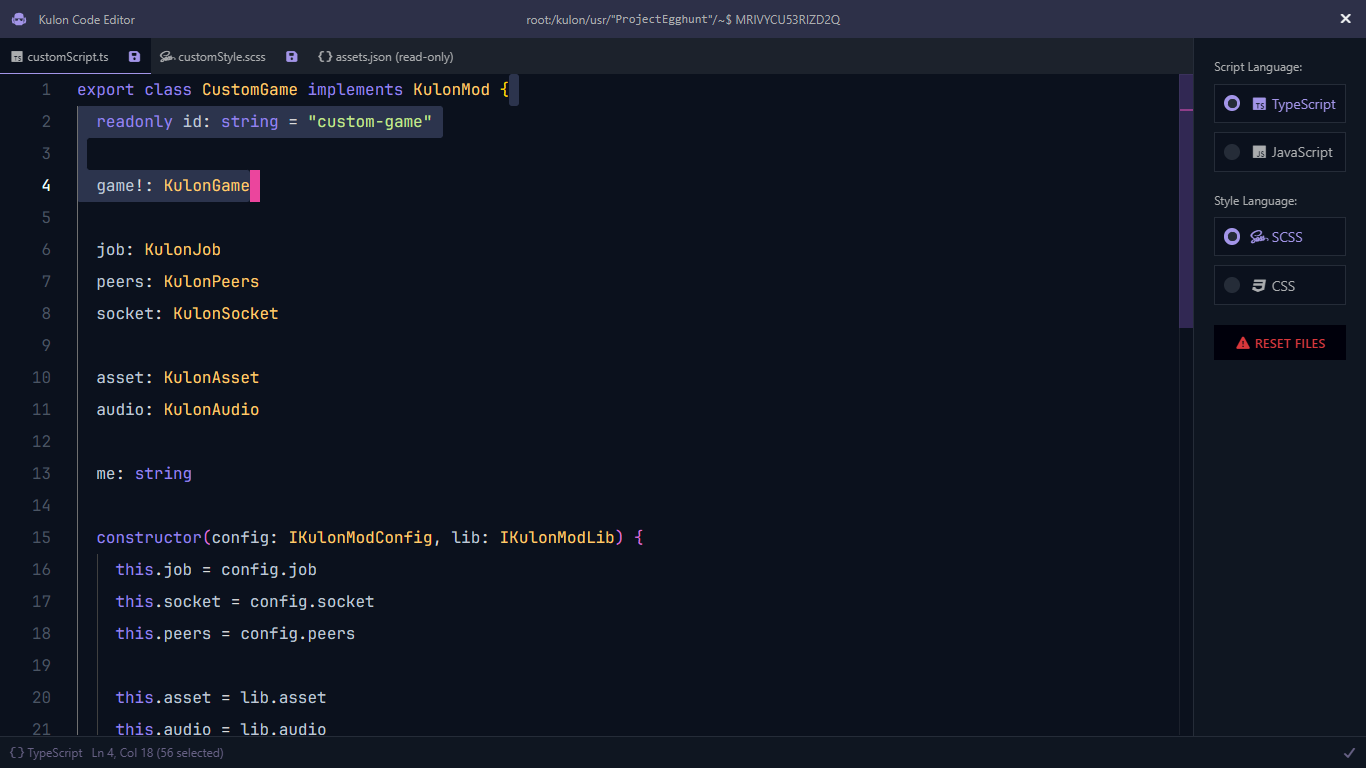The width and height of the screenshot is (1366, 768).
Task: Choose SCSS as the style language
Action: point(1280,237)
